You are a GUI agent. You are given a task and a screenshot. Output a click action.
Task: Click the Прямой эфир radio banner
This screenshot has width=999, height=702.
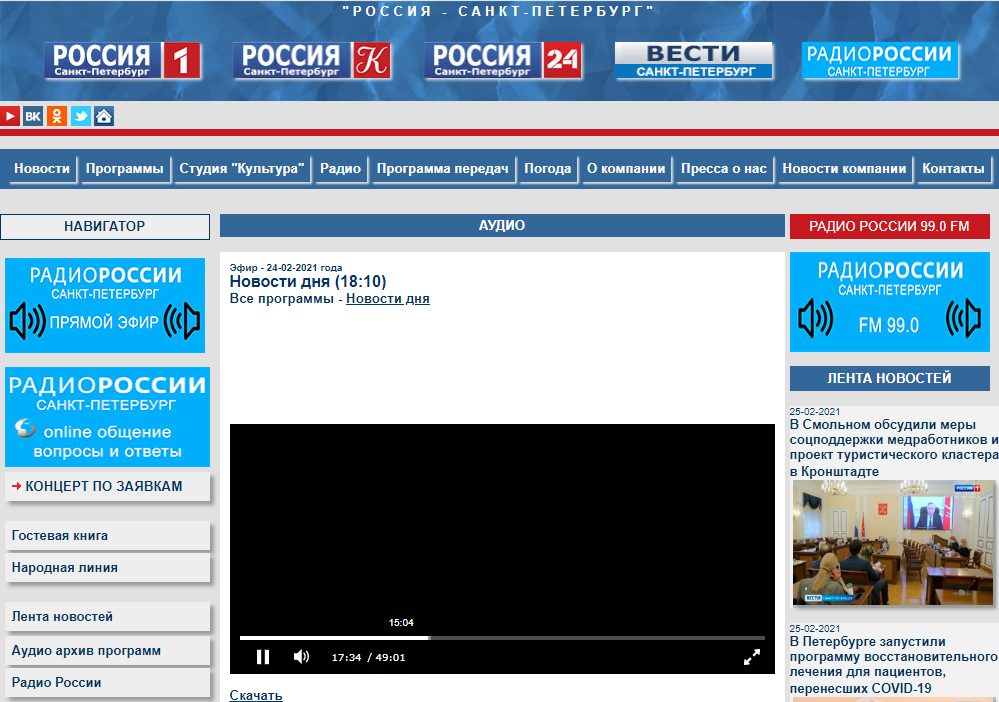(105, 305)
